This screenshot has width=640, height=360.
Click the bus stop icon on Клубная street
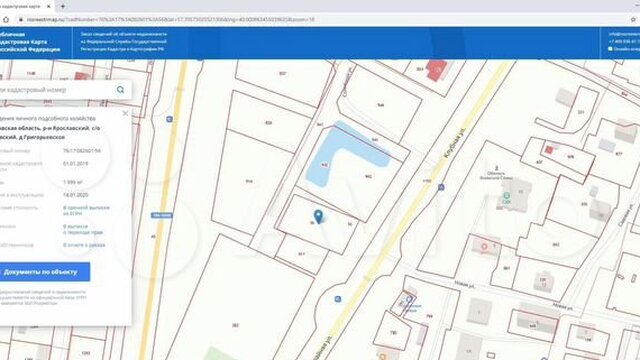pyautogui.click(x=441, y=187)
